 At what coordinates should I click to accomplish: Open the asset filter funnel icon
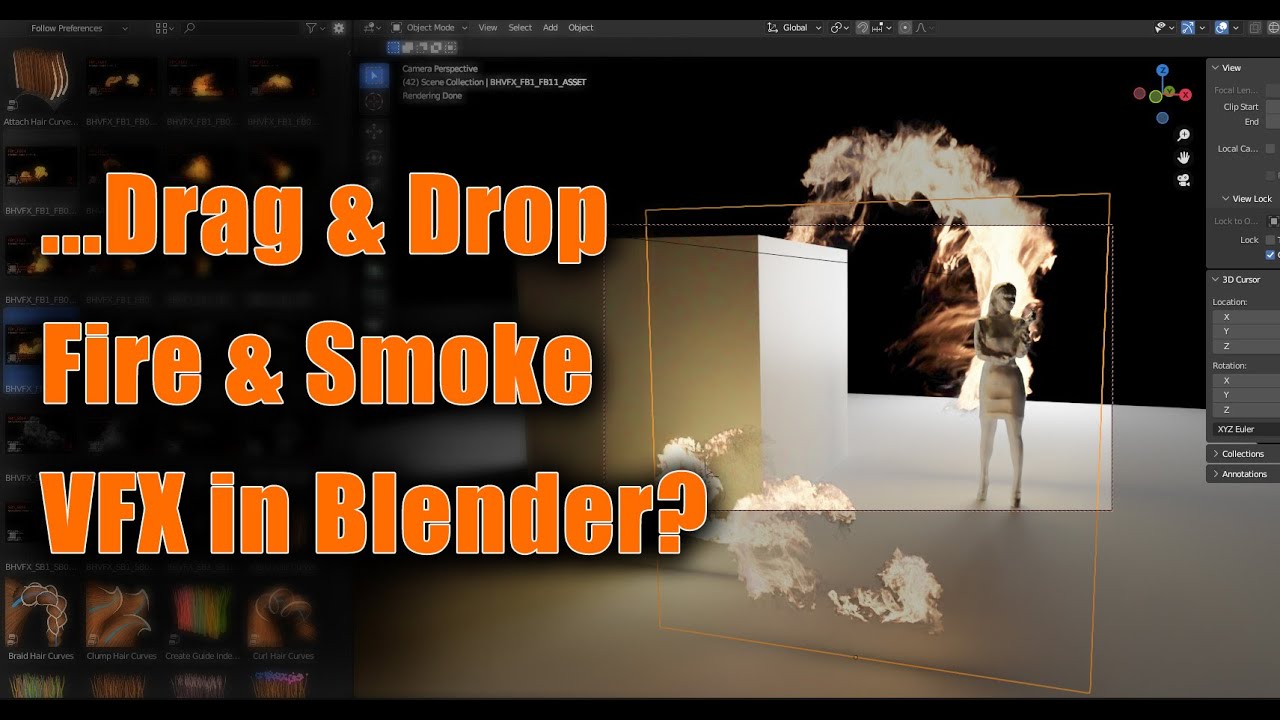pyautogui.click(x=311, y=28)
